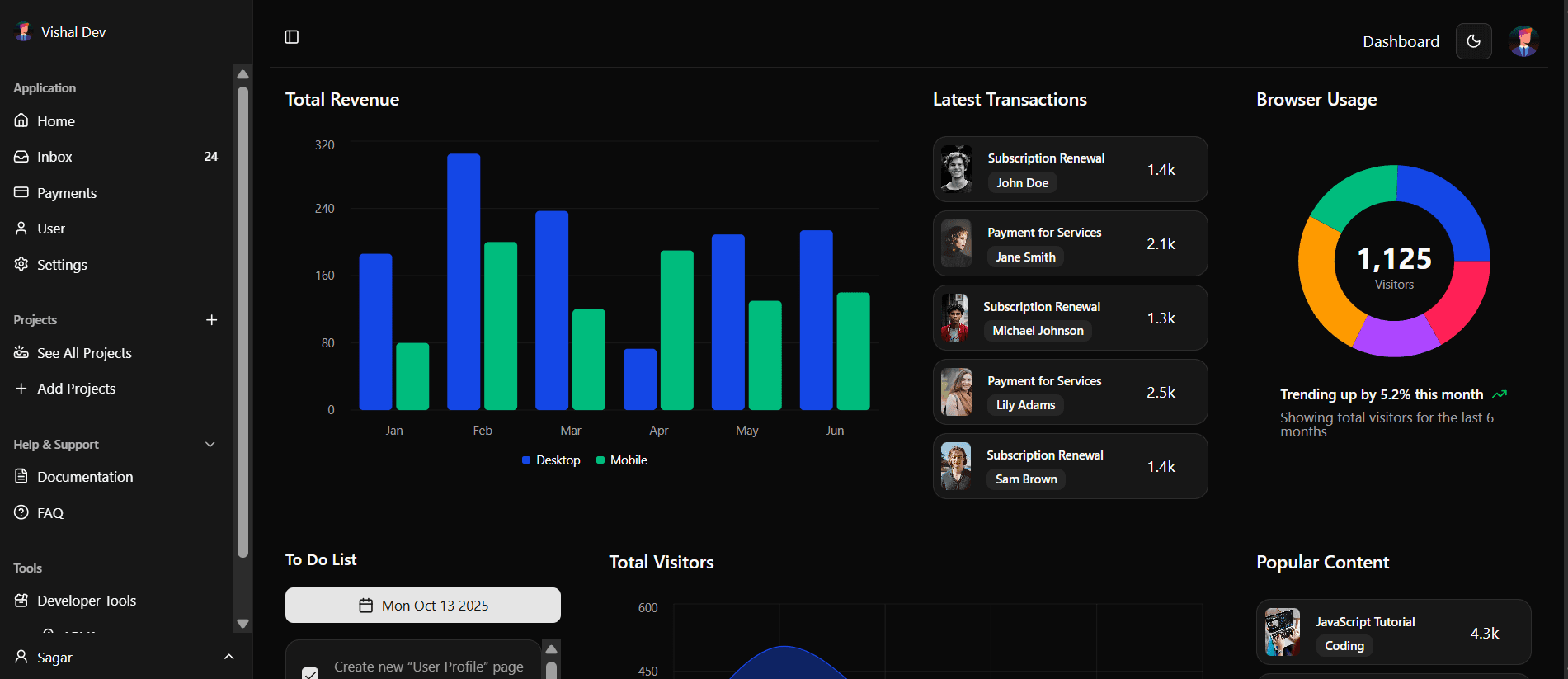This screenshot has height=679, width=1568.
Task: Click the User person icon
Action: tap(21, 228)
